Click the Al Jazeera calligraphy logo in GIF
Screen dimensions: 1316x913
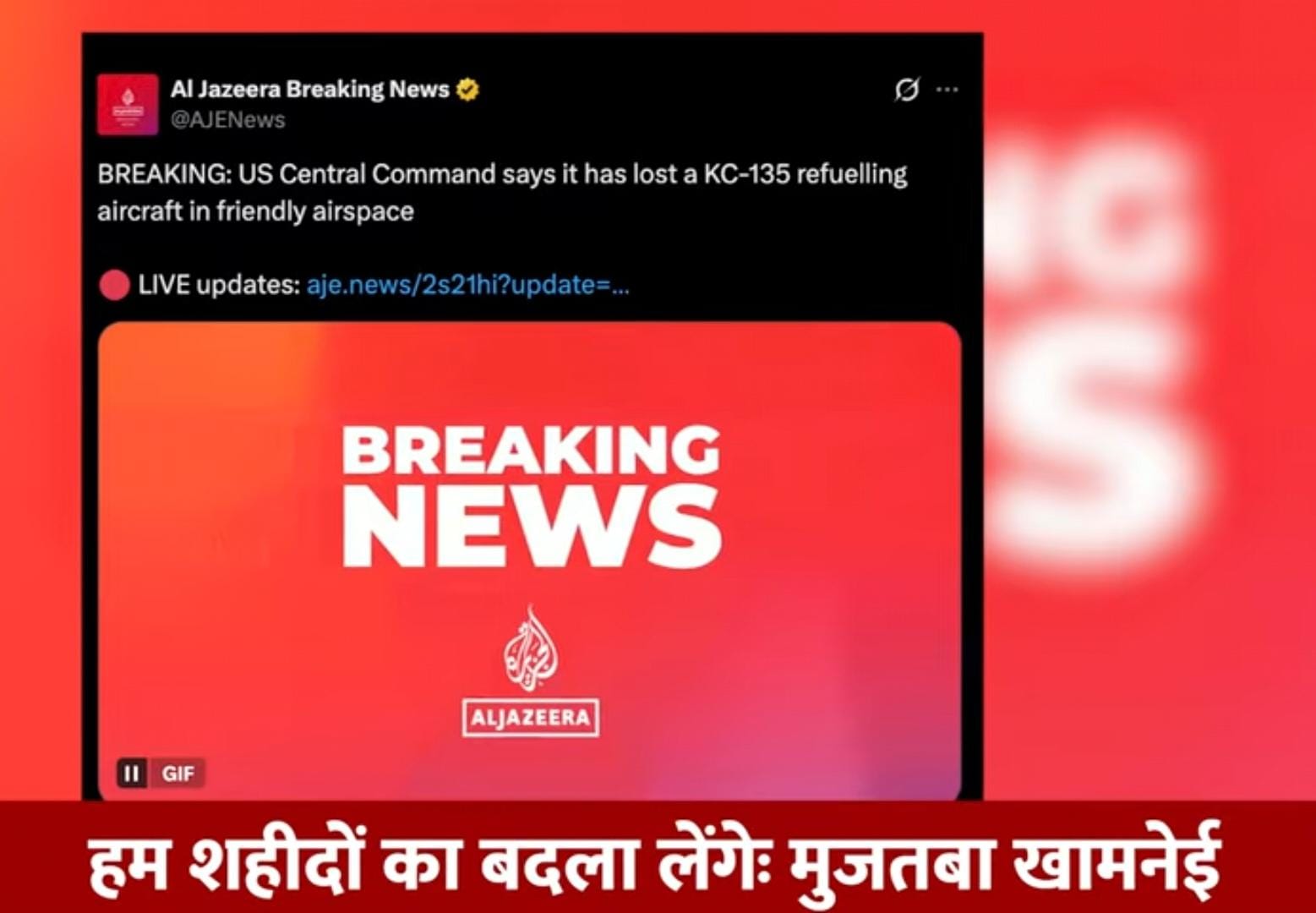click(531, 648)
